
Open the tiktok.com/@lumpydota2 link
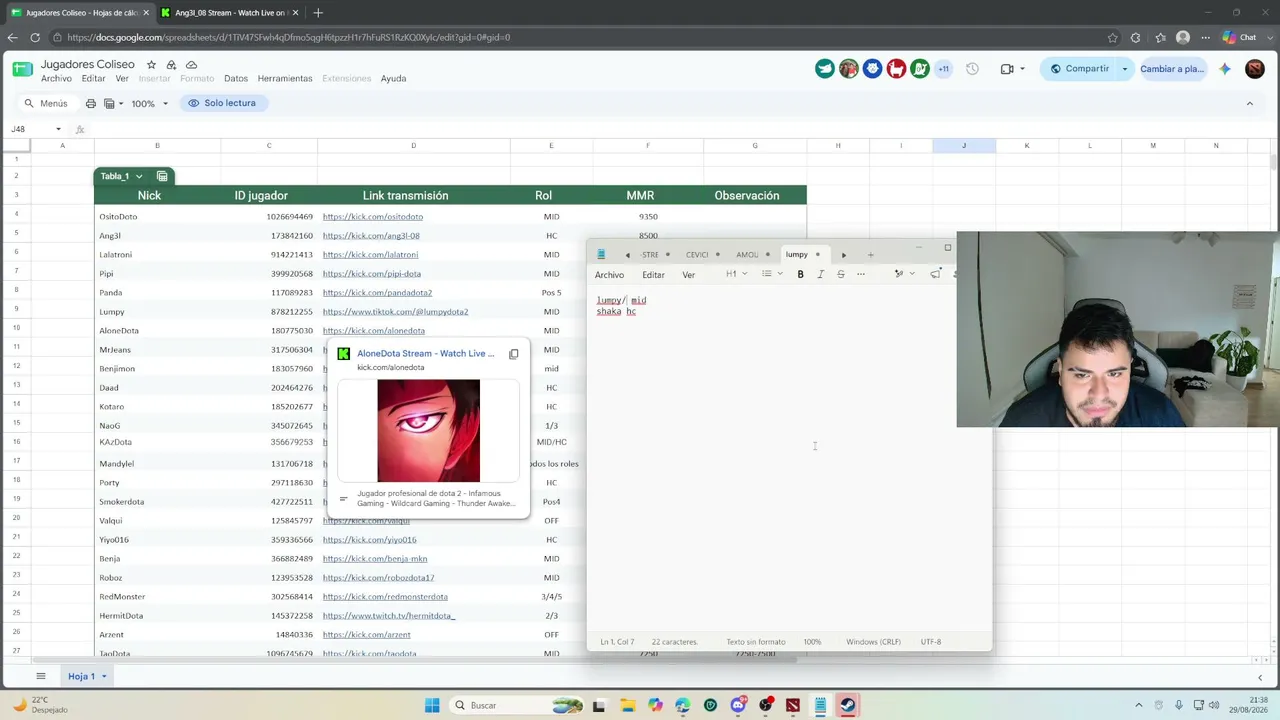coord(395,312)
